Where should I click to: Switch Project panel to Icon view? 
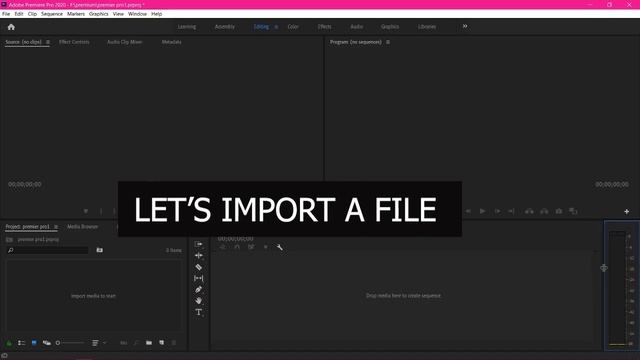34,343
